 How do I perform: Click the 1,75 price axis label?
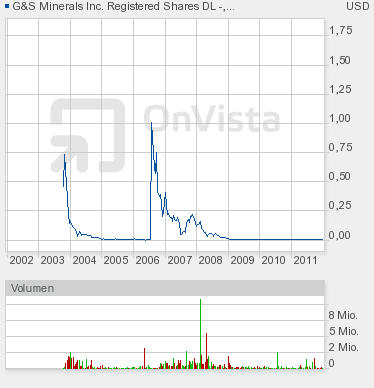(340, 30)
